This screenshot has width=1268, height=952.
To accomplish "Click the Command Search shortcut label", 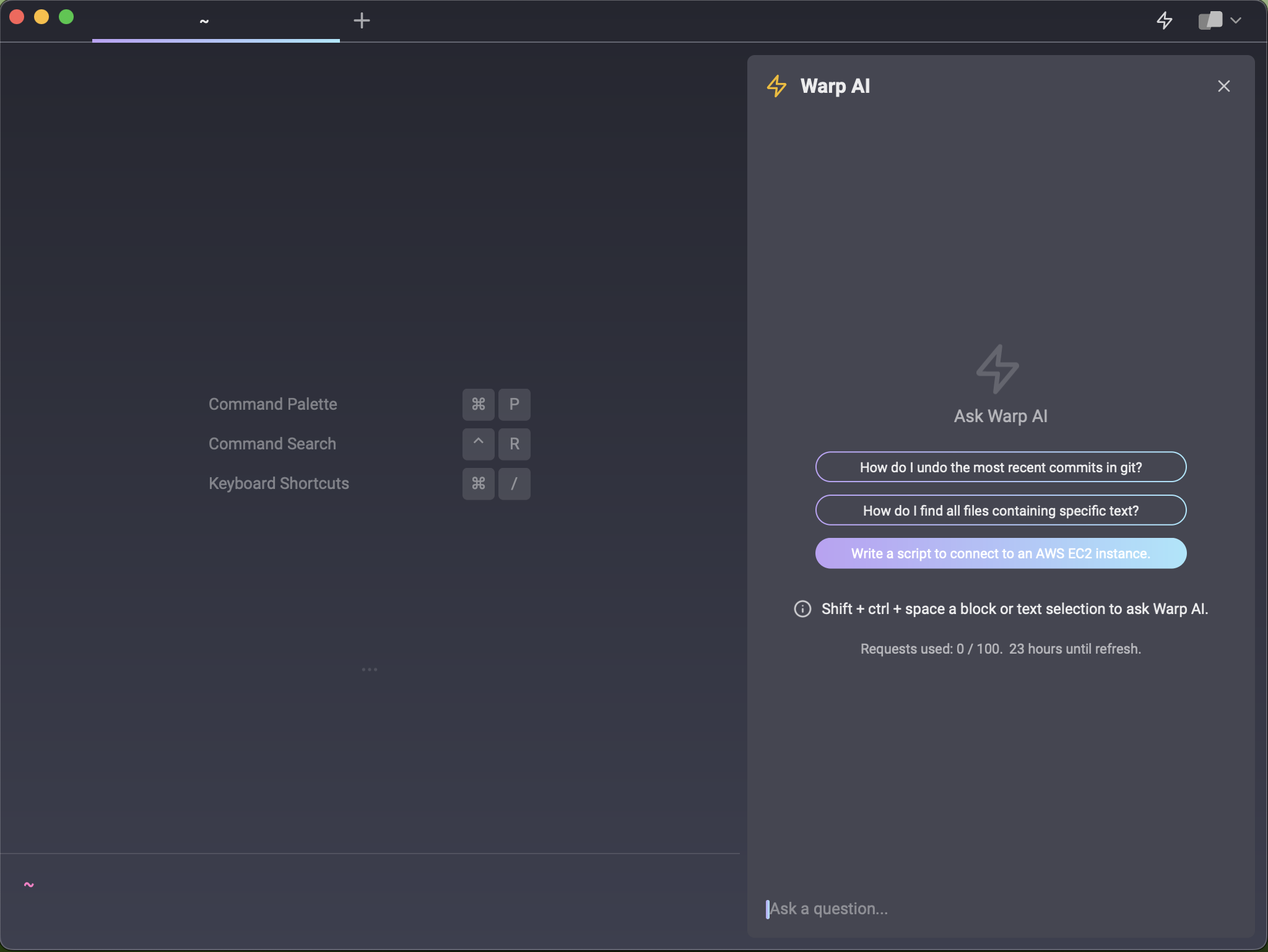I will pos(272,444).
